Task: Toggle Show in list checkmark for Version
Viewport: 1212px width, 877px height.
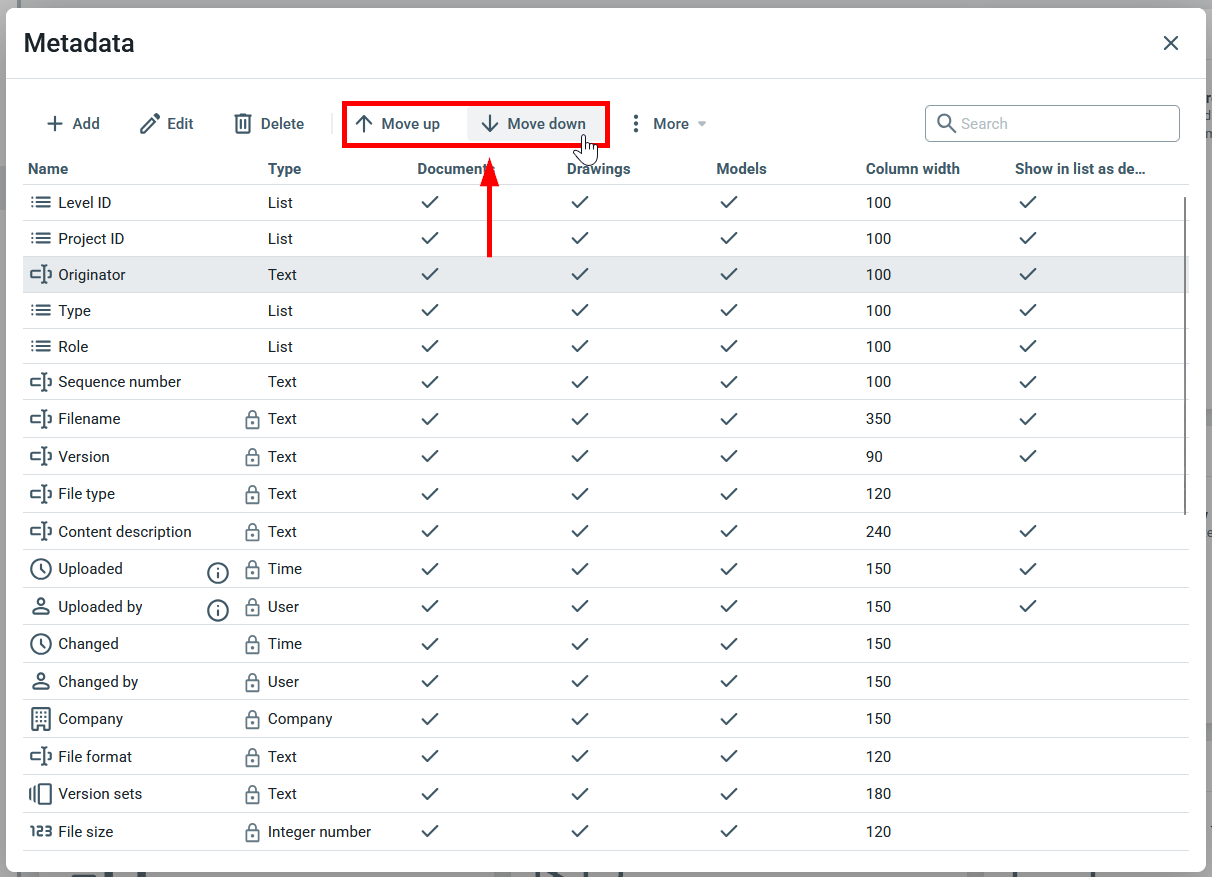Action: click(x=1027, y=456)
